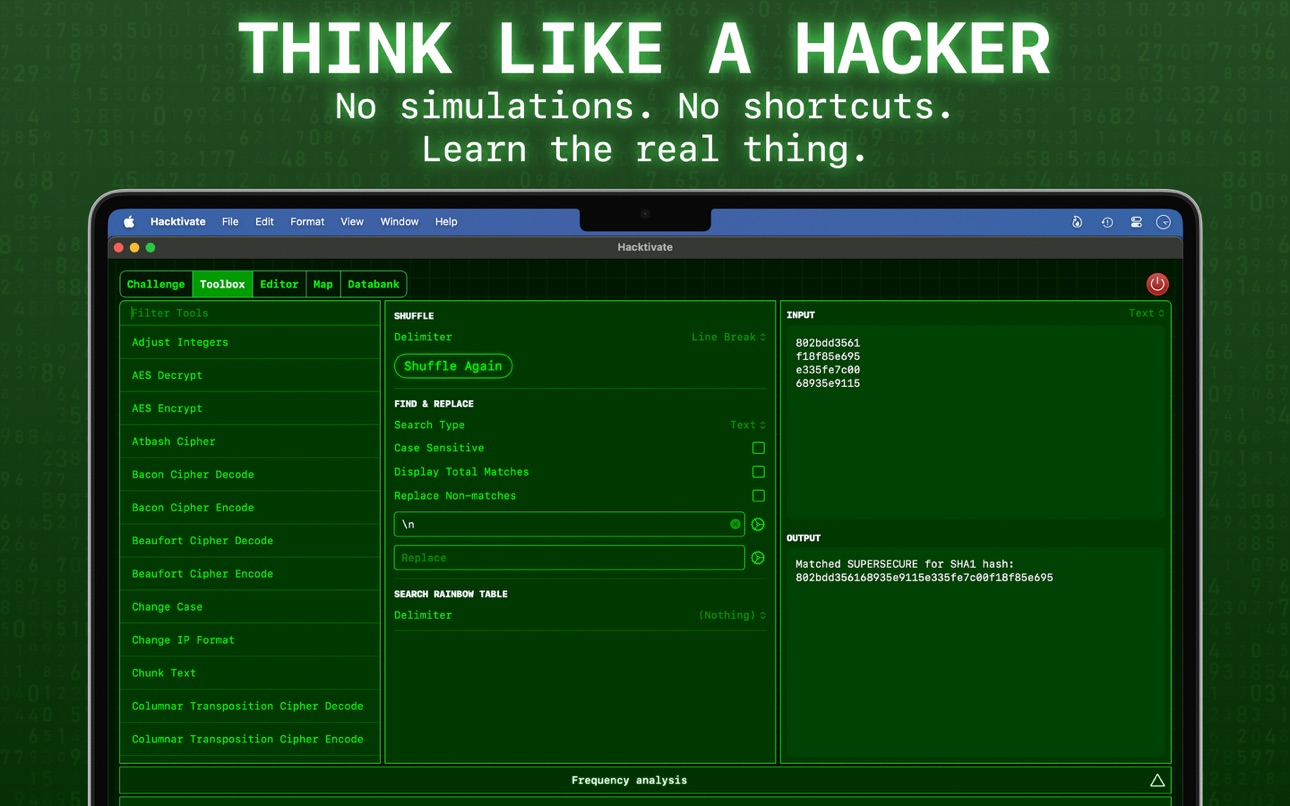
Task: Open the Window menu
Action: click(x=399, y=222)
